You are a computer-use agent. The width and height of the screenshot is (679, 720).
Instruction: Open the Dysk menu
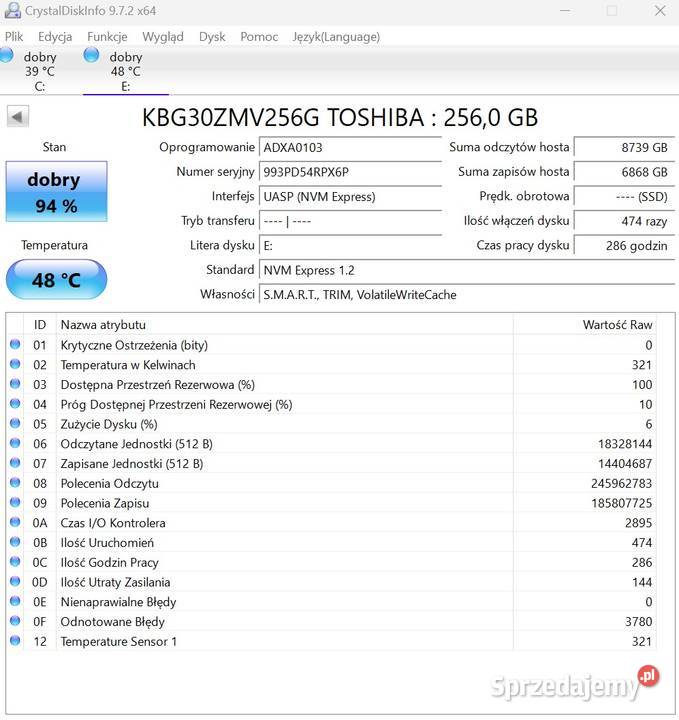tap(212, 37)
